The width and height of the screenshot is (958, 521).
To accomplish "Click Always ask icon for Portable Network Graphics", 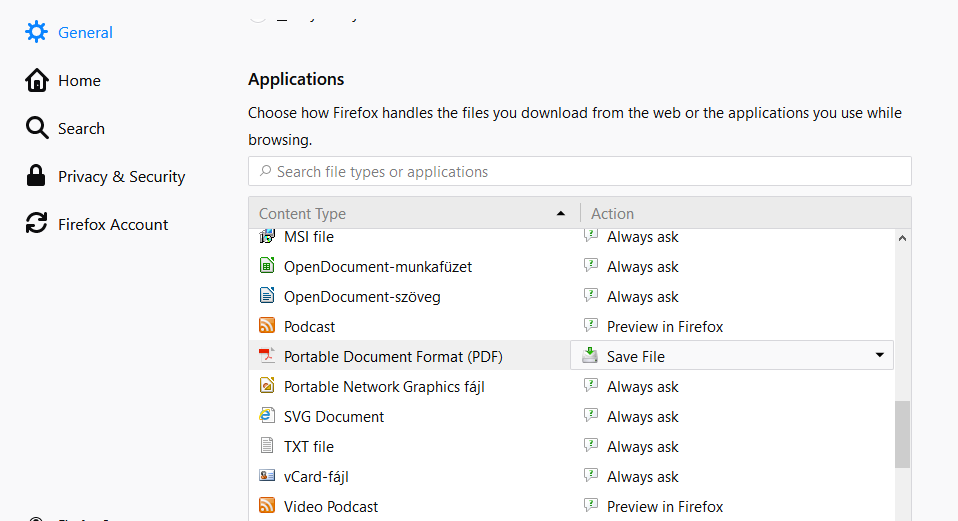I will 591,385.
